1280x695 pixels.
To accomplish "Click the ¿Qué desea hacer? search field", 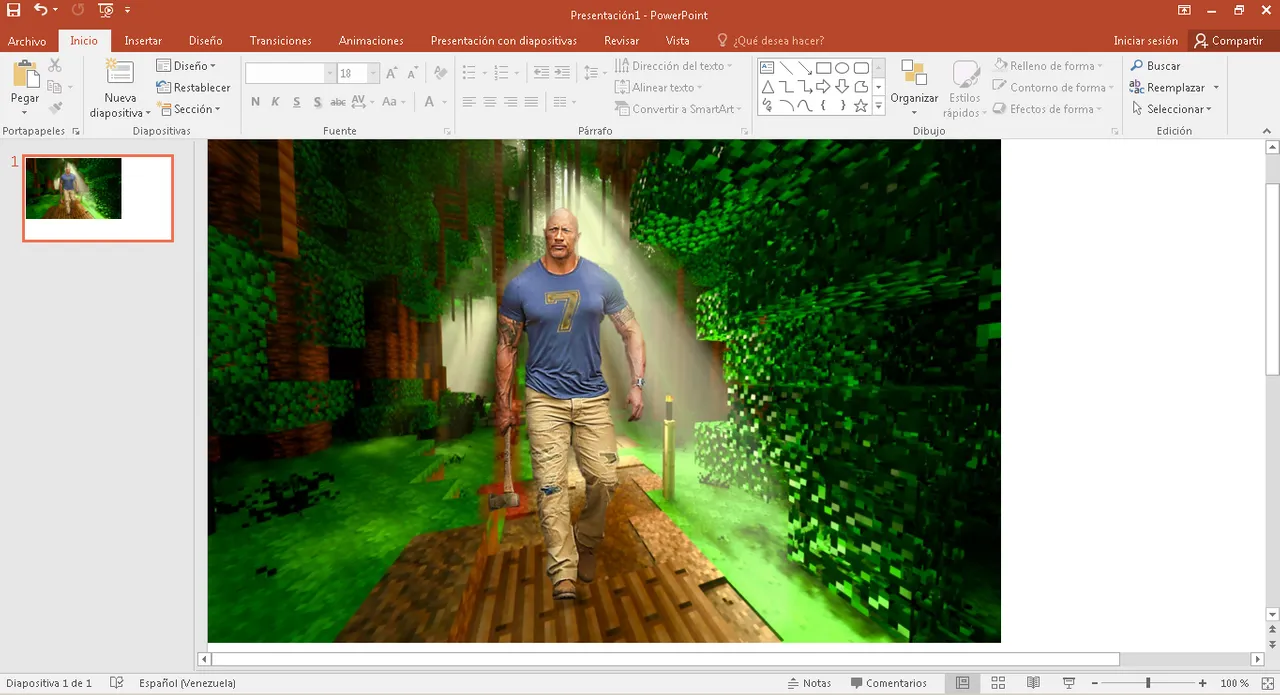I will (770, 41).
